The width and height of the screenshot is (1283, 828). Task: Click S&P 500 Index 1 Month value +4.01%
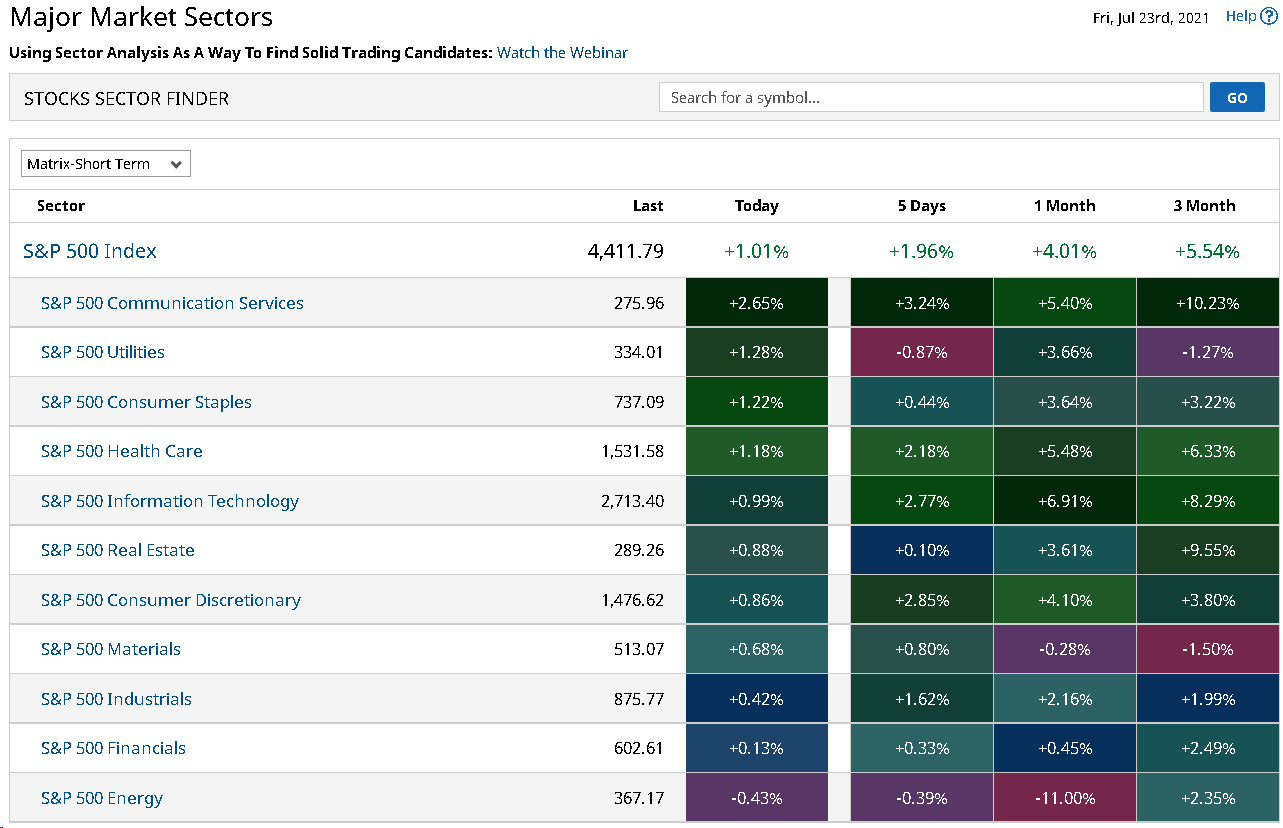click(x=1065, y=251)
